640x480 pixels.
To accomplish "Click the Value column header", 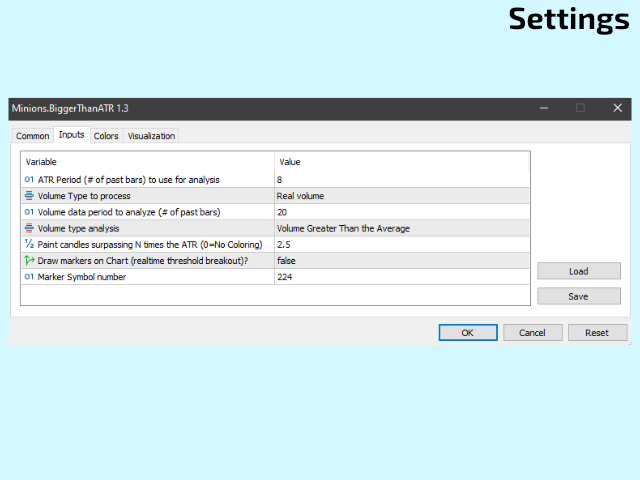I will click(290, 162).
